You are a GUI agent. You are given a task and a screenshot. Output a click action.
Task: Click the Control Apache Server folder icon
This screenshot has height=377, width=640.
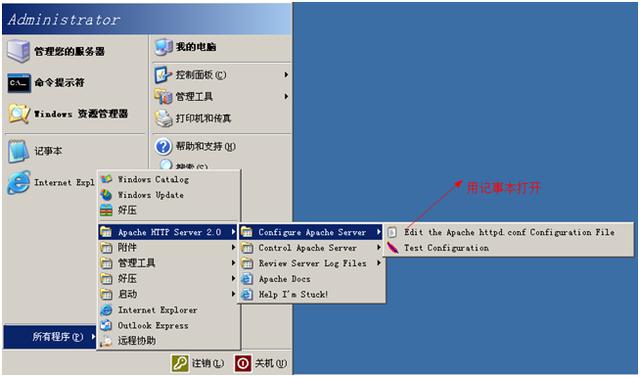(x=247, y=248)
